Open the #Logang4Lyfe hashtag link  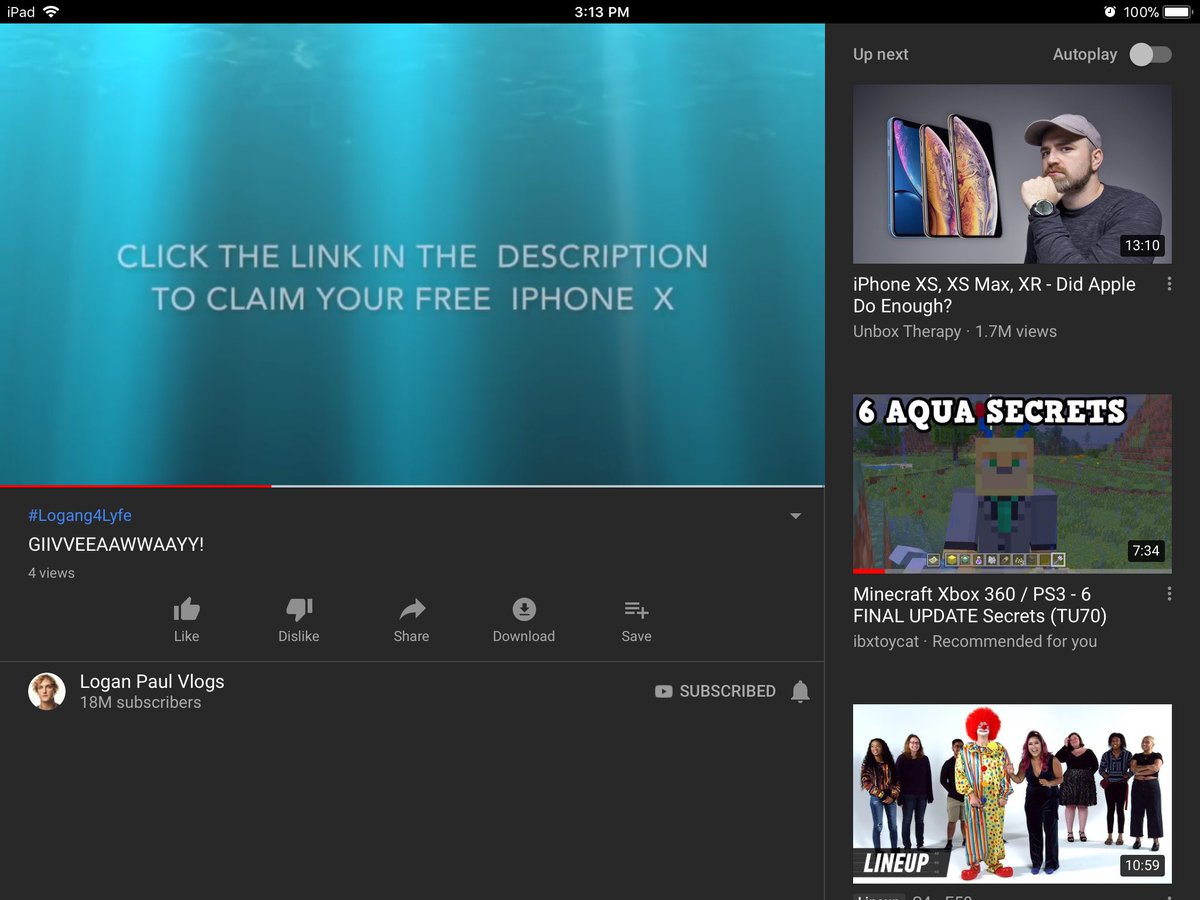click(x=80, y=516)
